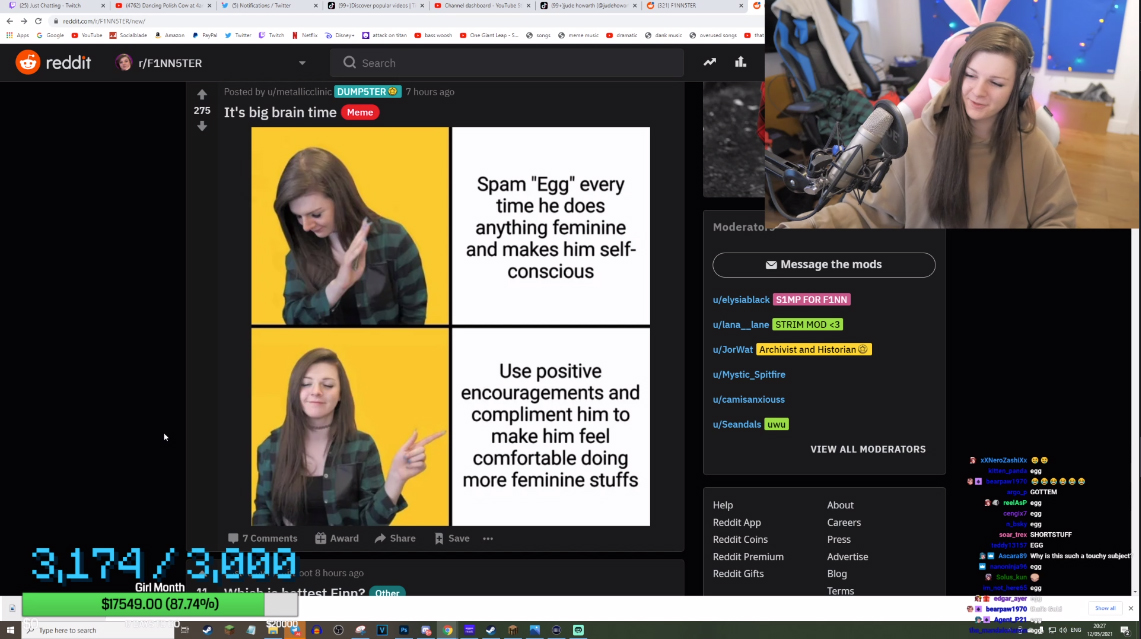Switch to the Discover popular videos TikTok tab

click(376, 6)
